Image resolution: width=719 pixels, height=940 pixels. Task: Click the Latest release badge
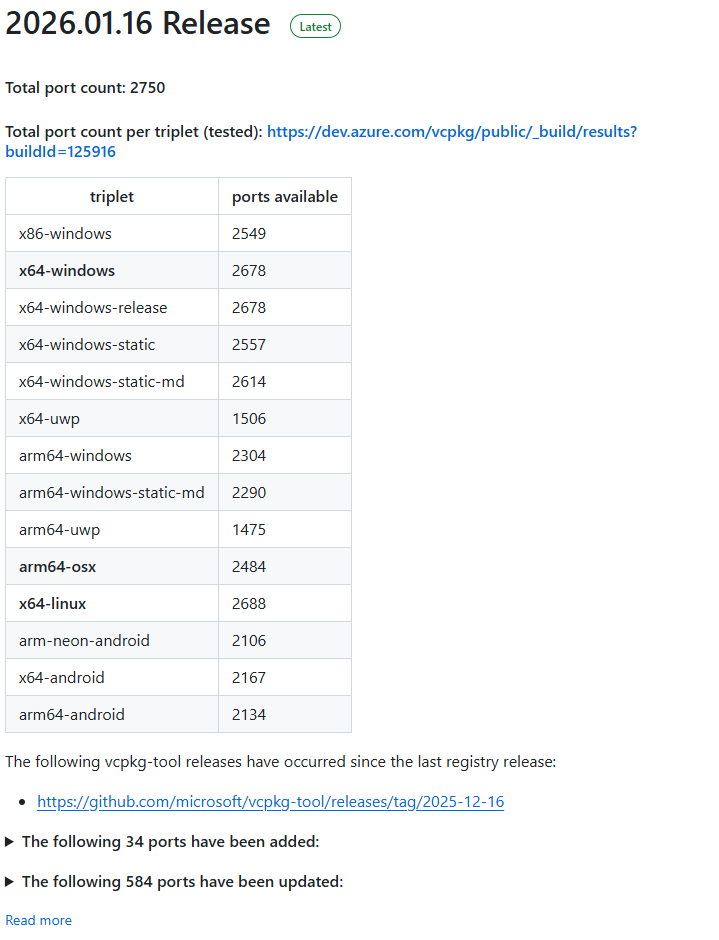[315, 27]
